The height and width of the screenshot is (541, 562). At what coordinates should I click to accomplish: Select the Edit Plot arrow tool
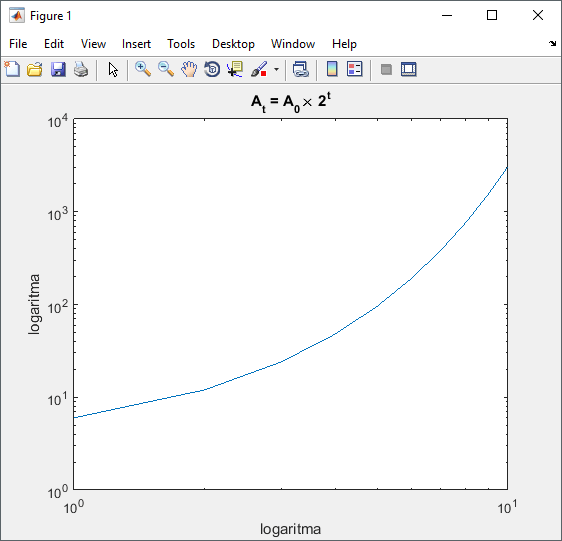click(113, 70)
